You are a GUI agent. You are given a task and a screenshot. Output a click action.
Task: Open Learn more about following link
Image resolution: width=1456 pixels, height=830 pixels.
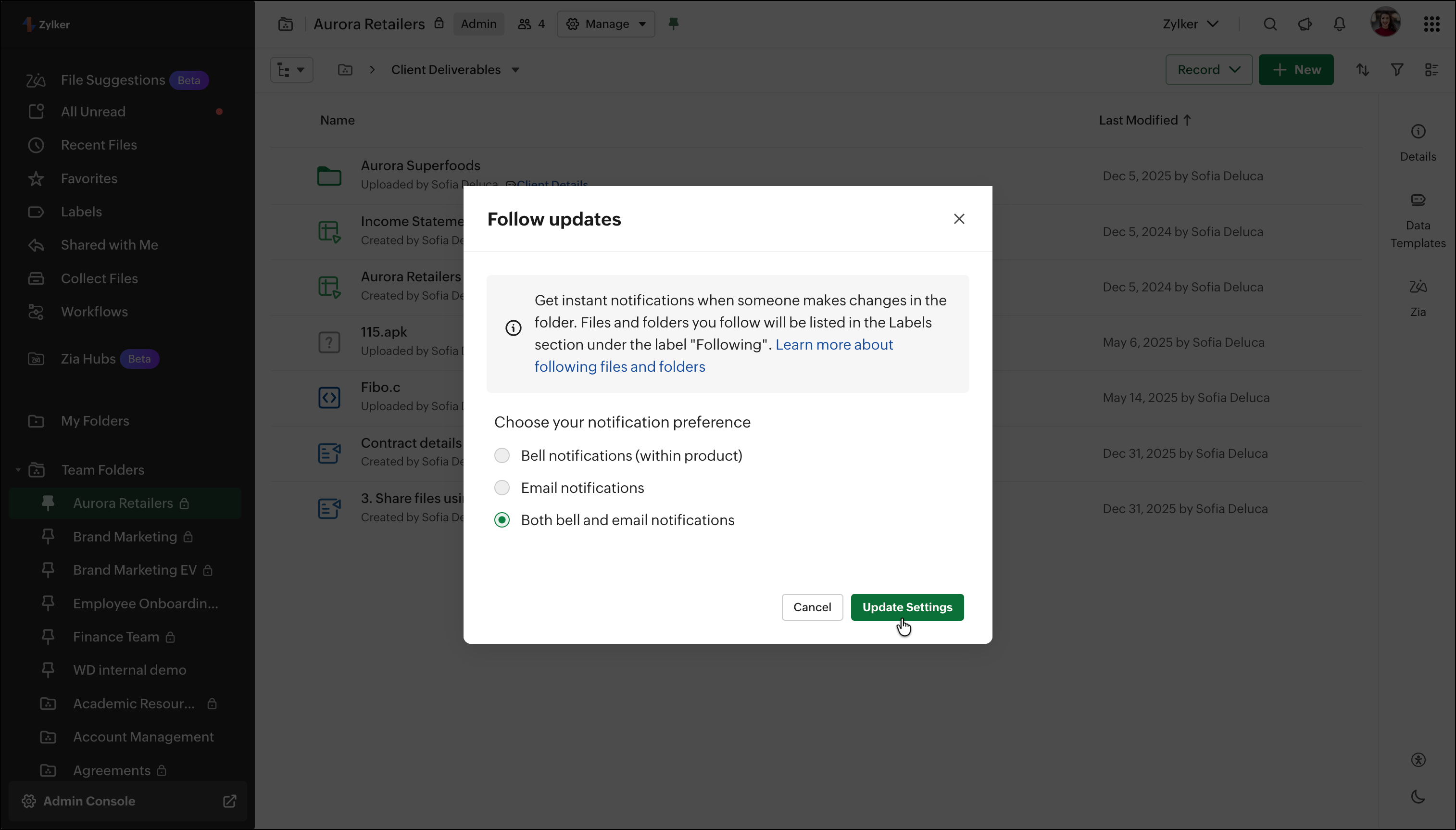tap(834, 344)
